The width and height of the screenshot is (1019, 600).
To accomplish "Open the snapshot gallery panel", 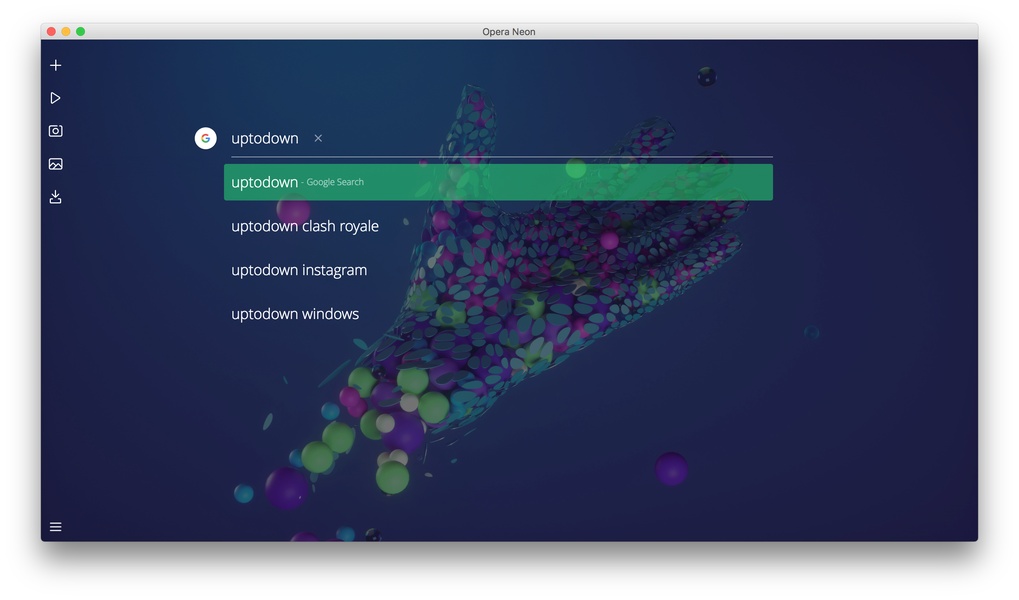I will [x=56, y=164].
